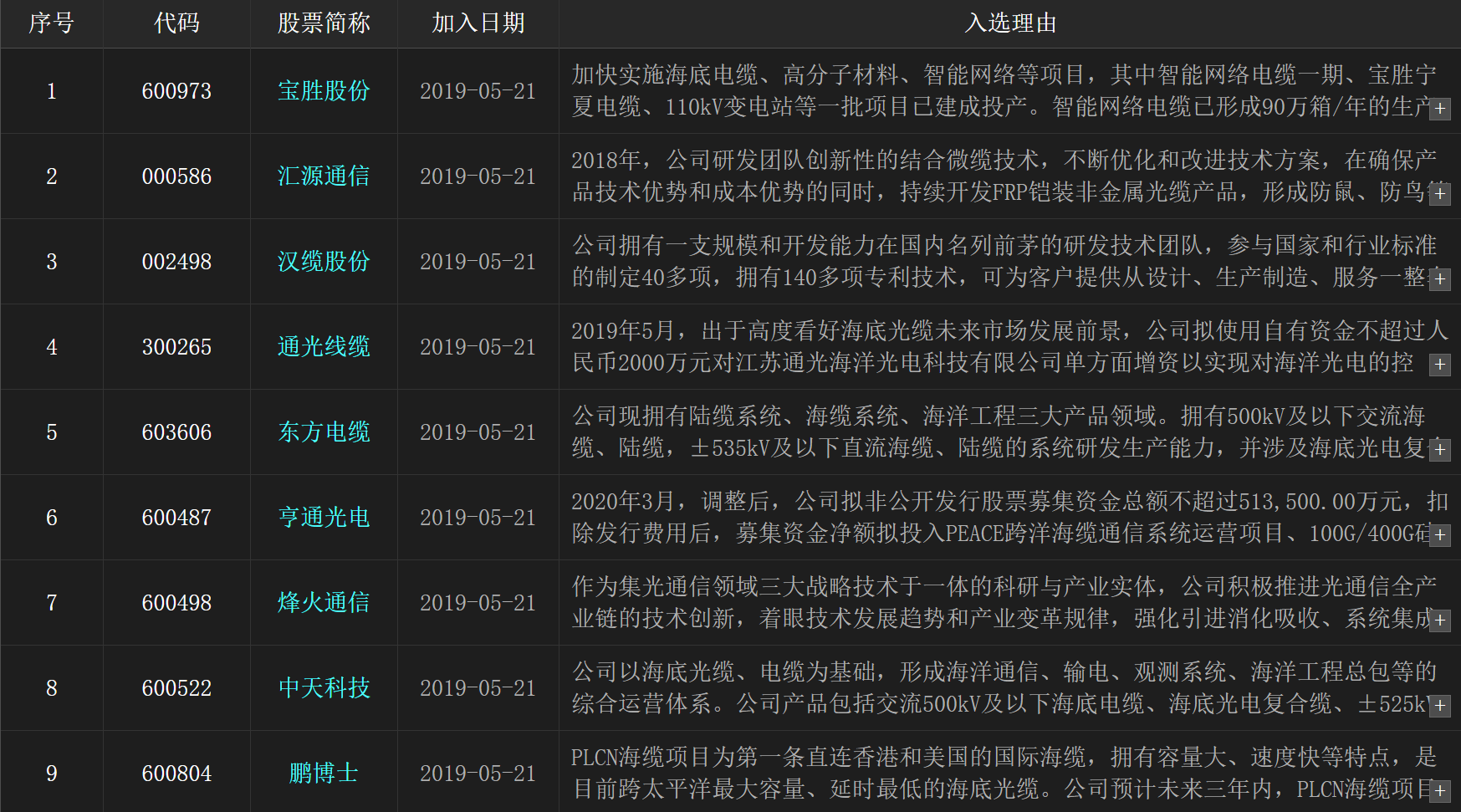Viewport: 1461px width, 812px height.
Task: Click the 2019-05-21 date in 宝胜股份 row
Action: (x=478, y=91)
